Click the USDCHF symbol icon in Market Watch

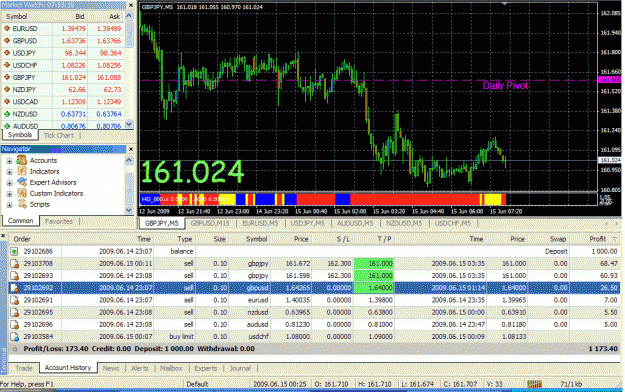pyautogui.click(x=7, y=65)
